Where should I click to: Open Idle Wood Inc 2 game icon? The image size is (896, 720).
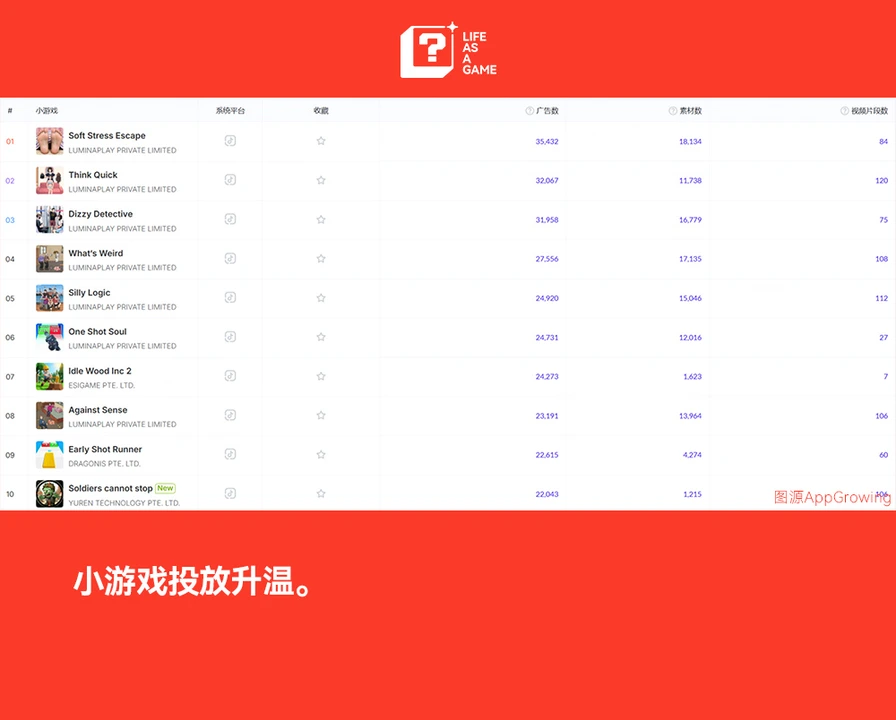50,377
